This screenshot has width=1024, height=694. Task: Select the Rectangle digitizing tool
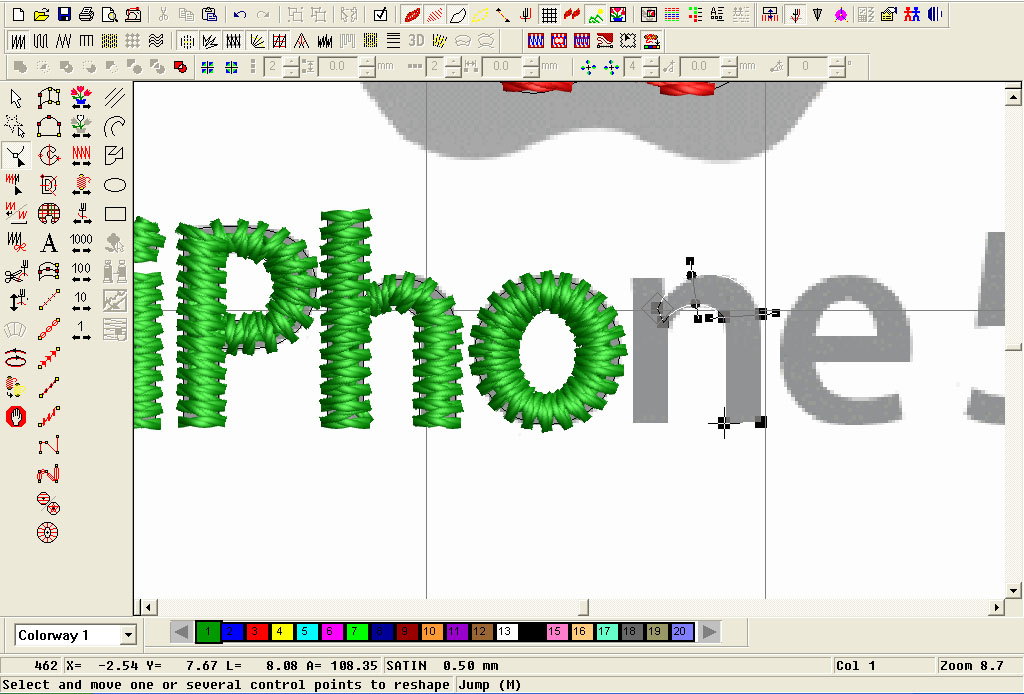tap(114, 213)
